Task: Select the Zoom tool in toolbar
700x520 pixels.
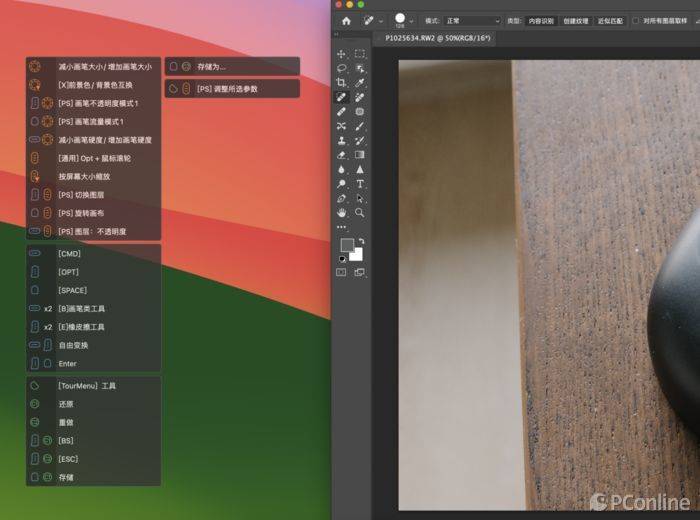Action: [x=360, y=213]
